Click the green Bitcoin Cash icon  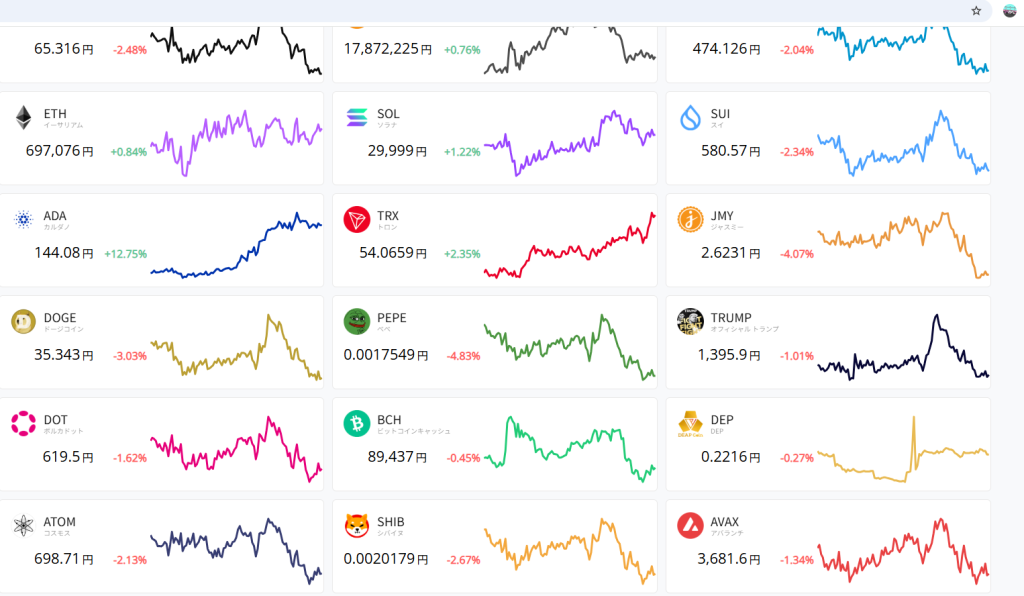point(357,424)
